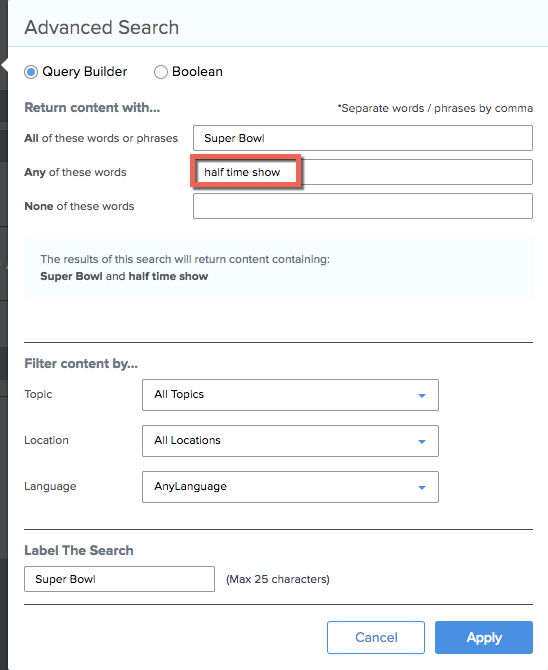Click the Advanced Search dialog title
The image size is (548, 670).
click(102, 27)
